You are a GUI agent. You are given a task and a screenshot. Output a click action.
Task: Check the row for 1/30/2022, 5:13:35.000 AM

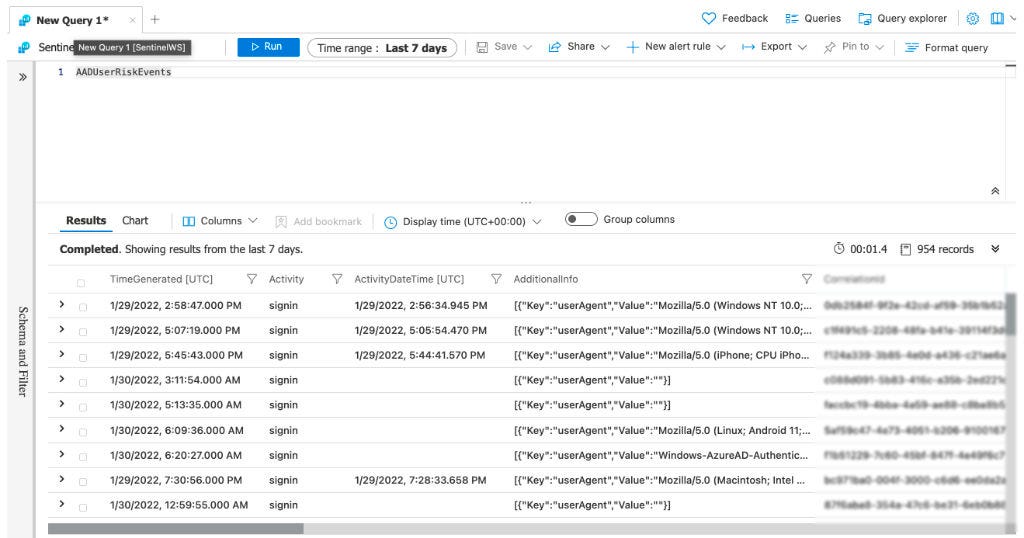[83, 407]
